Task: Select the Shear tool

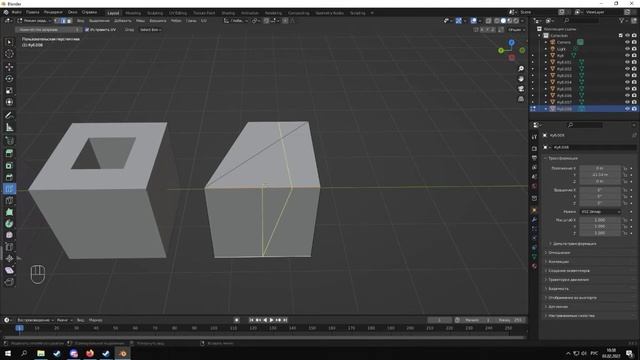Action: 9,270
